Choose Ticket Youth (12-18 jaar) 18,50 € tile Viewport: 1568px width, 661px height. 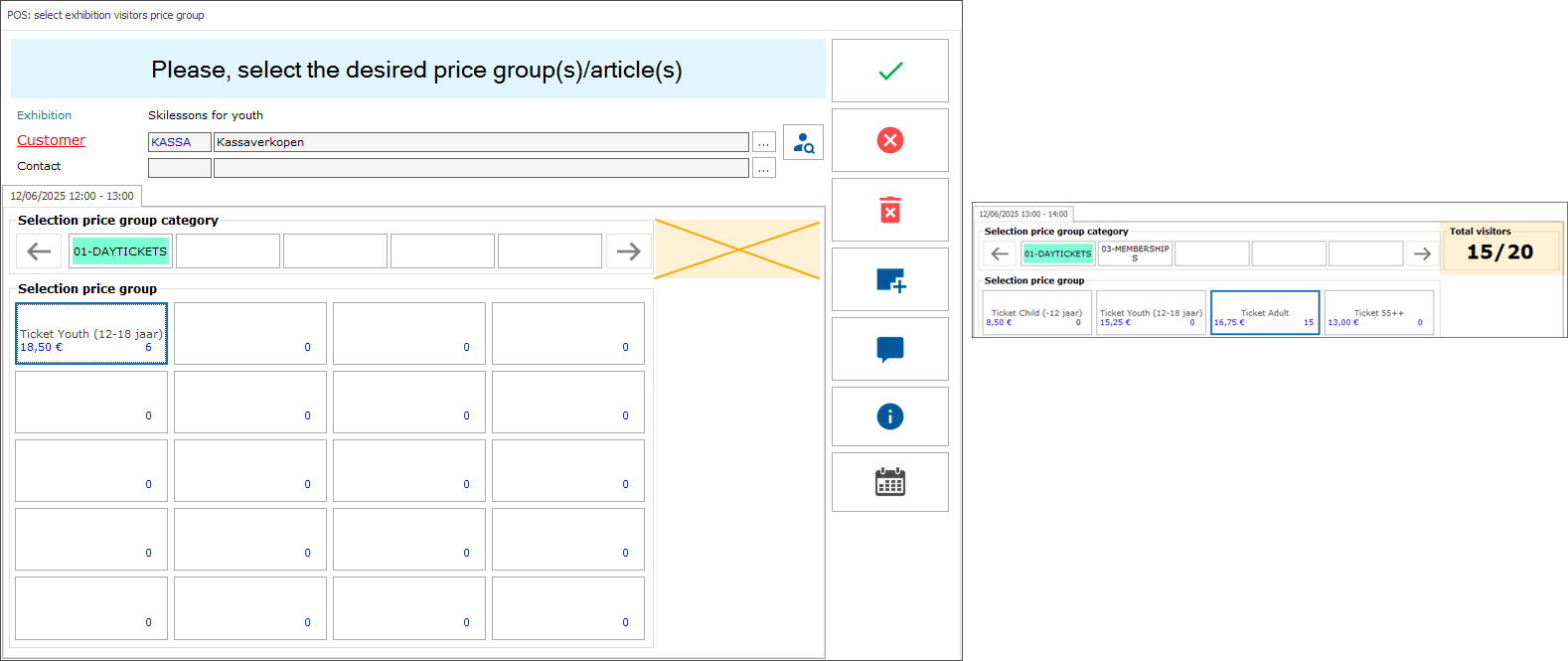(x=91, y=334)
